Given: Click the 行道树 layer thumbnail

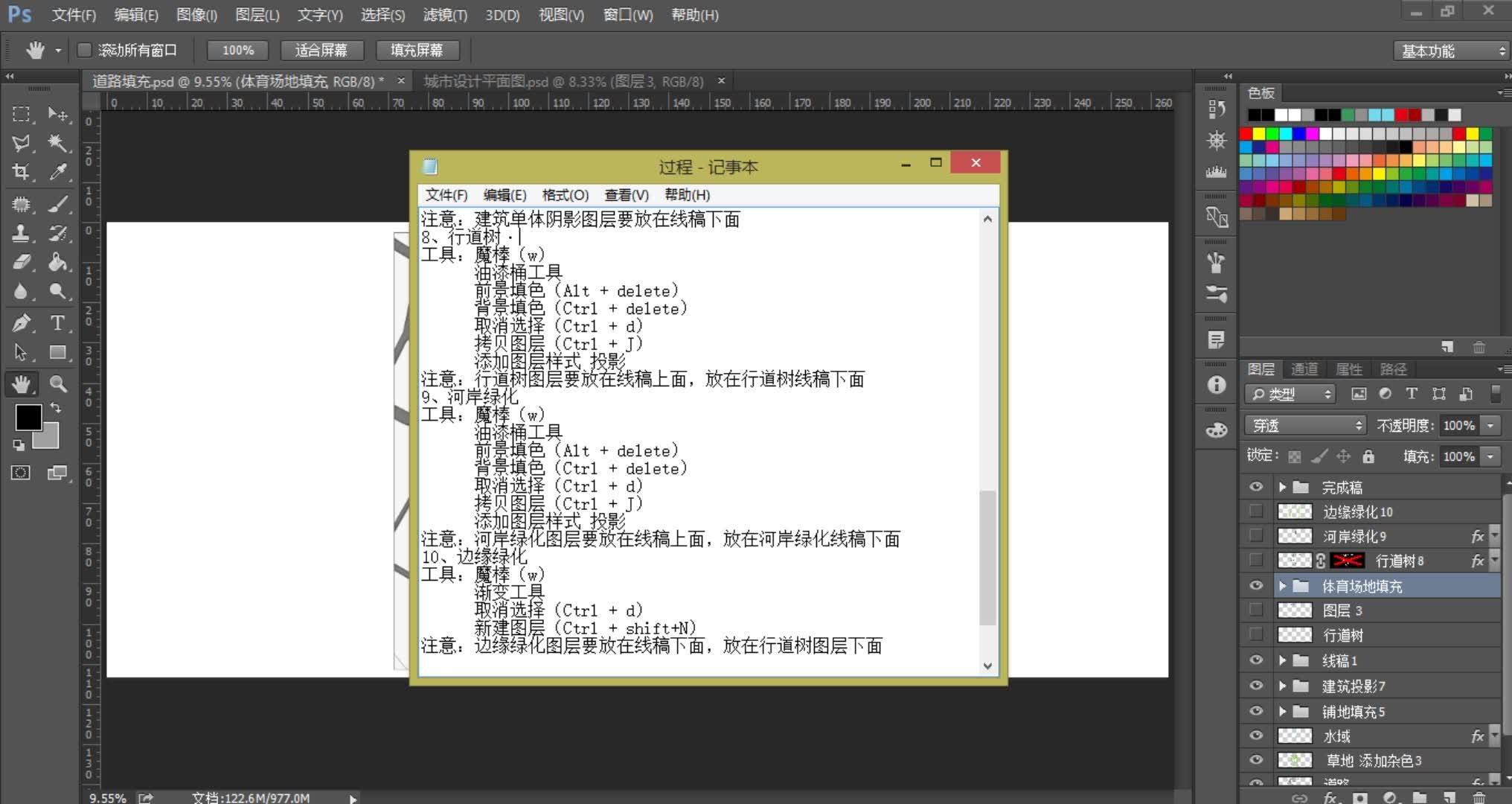Looking at the screenshot, I should click(x=1295, y=635).
